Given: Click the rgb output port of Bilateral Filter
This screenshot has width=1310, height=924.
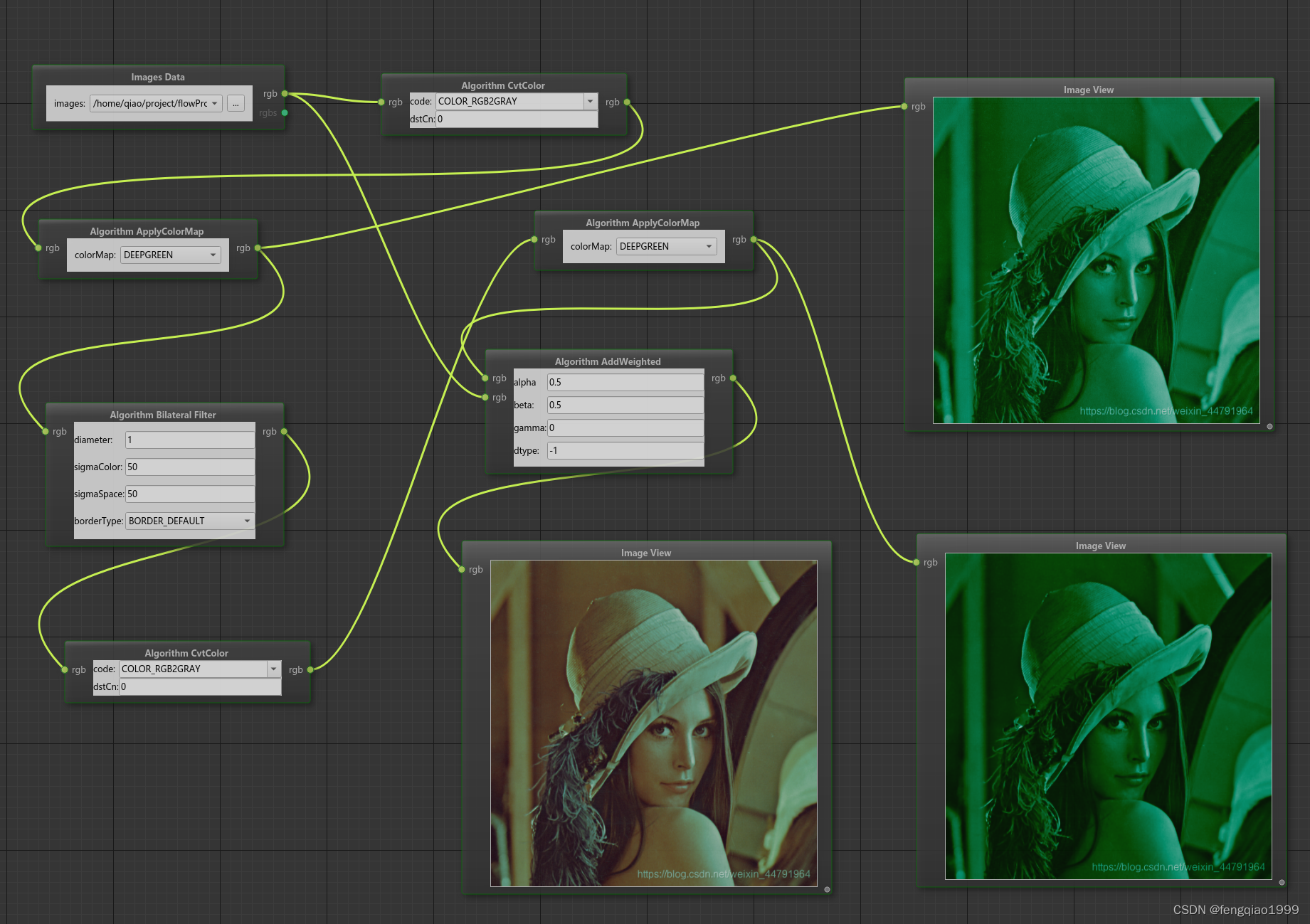Looking at the screenshot, I should click(284, 431).
